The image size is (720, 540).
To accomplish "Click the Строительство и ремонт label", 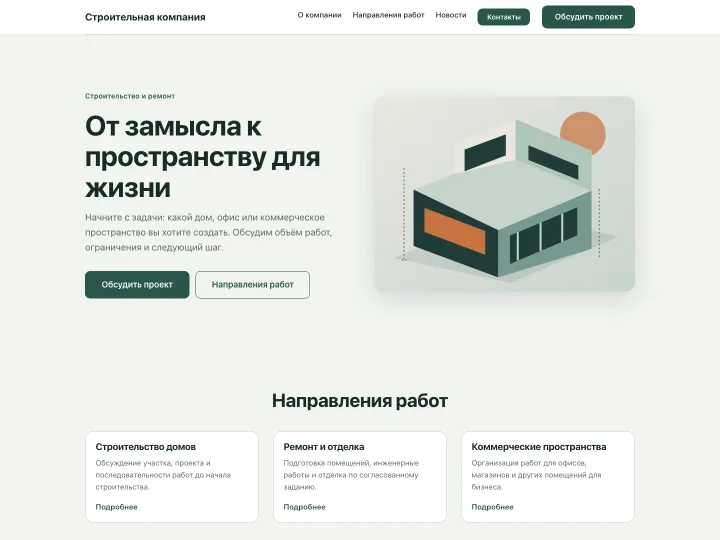I will [x=130, y=96].
